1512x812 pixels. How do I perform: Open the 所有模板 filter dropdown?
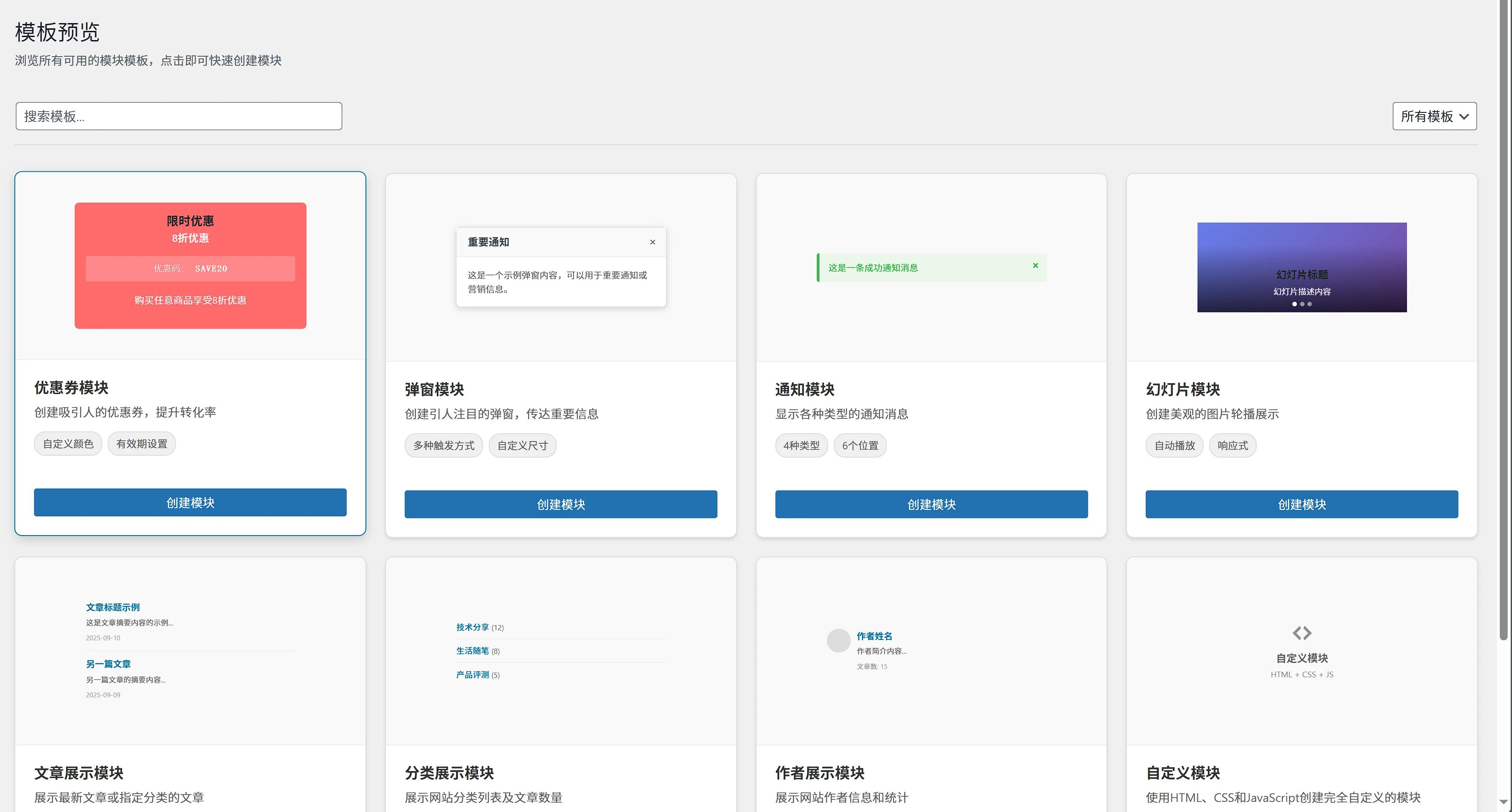point(1434,116)
